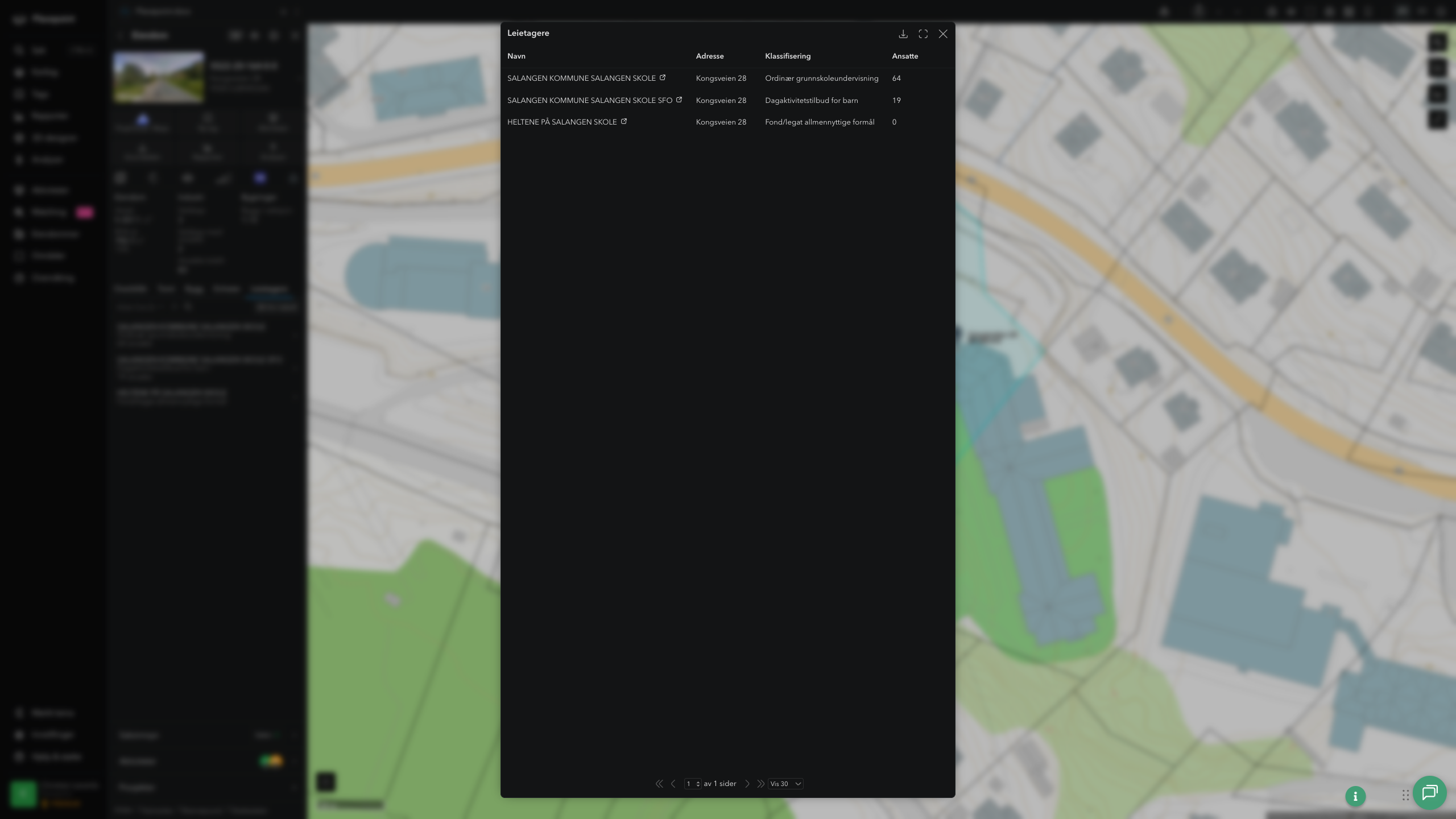Sort by the Adresse column header

[710, 56]
